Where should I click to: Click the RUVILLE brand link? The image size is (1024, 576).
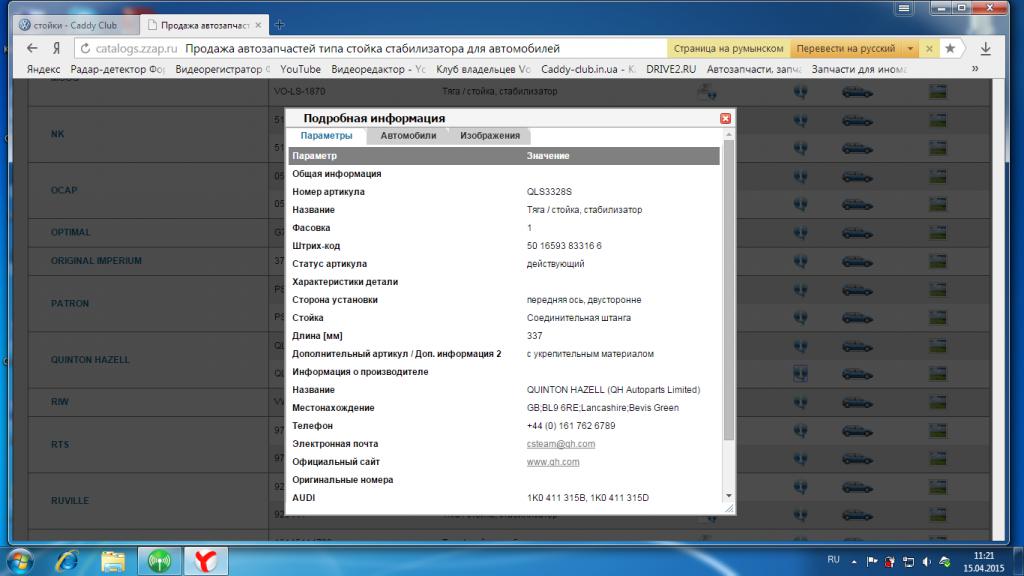[70, 501]
